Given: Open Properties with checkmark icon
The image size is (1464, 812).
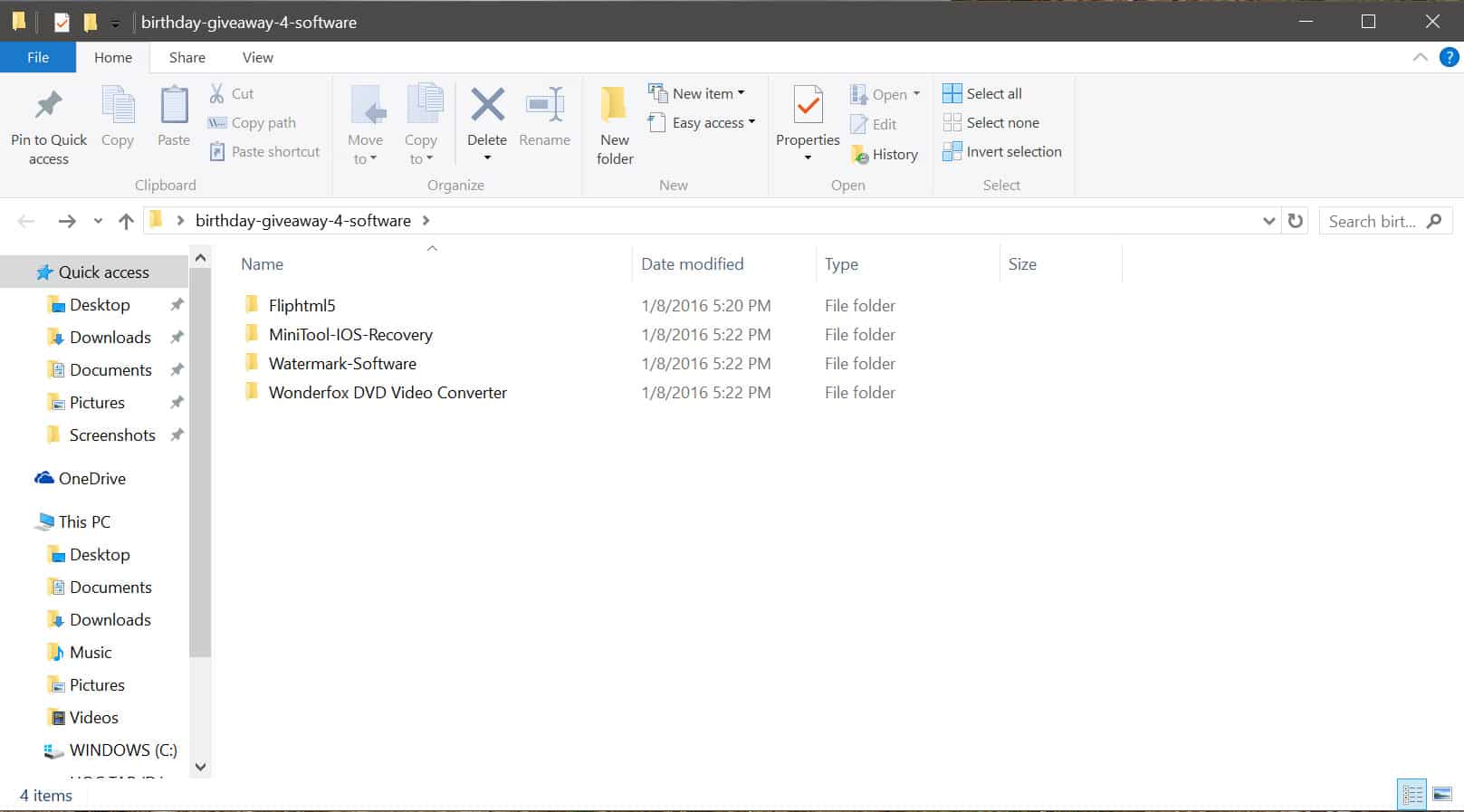Looking at the screenshot, I should [x=808, y=105].
